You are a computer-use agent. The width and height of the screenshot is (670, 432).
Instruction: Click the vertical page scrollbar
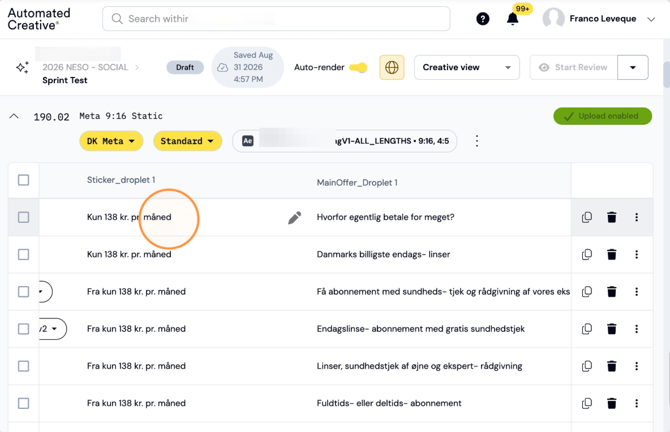(x=666, y=75)
